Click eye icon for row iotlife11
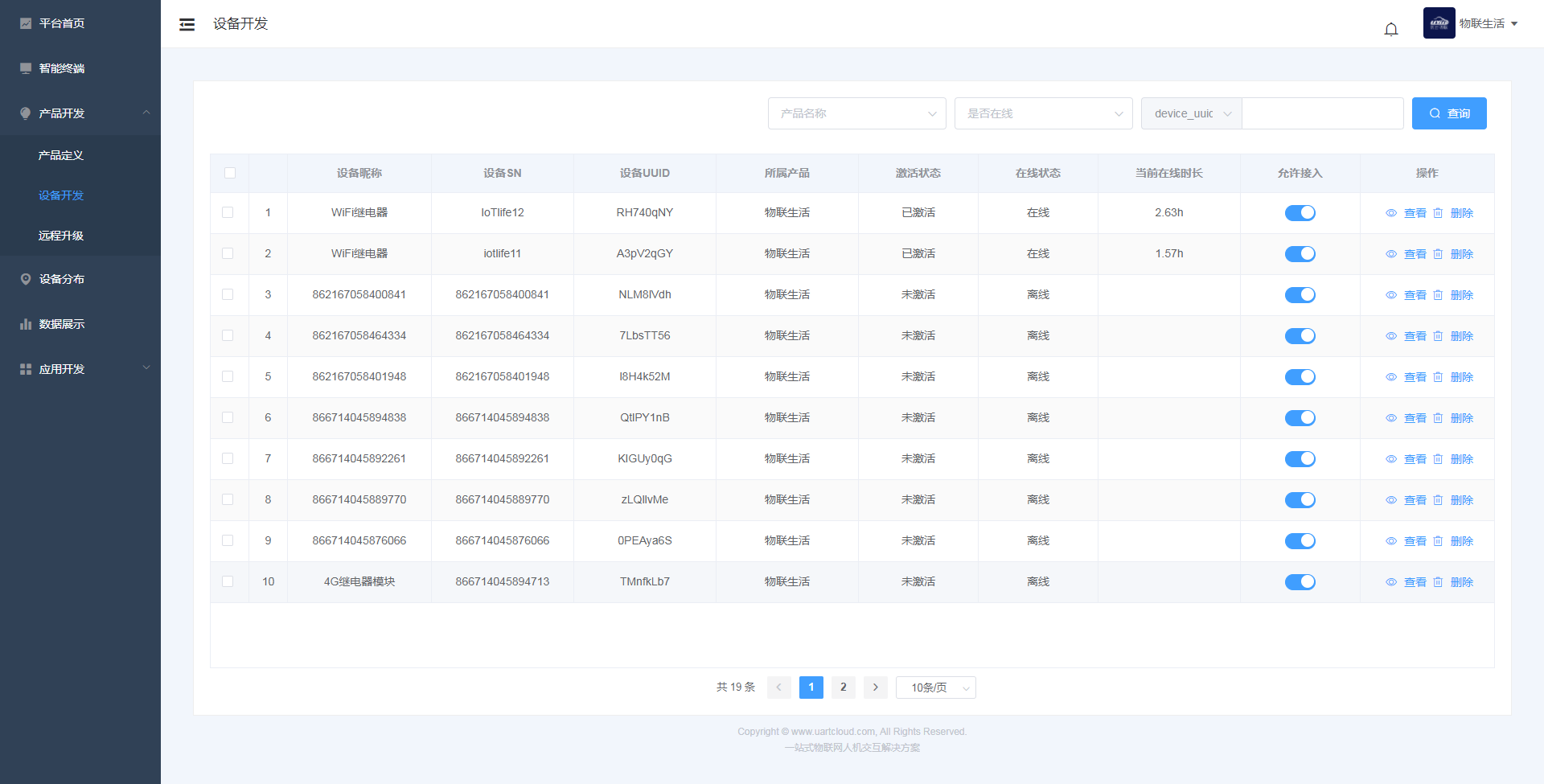1544x784 pixels. (x=1391, y=254)
